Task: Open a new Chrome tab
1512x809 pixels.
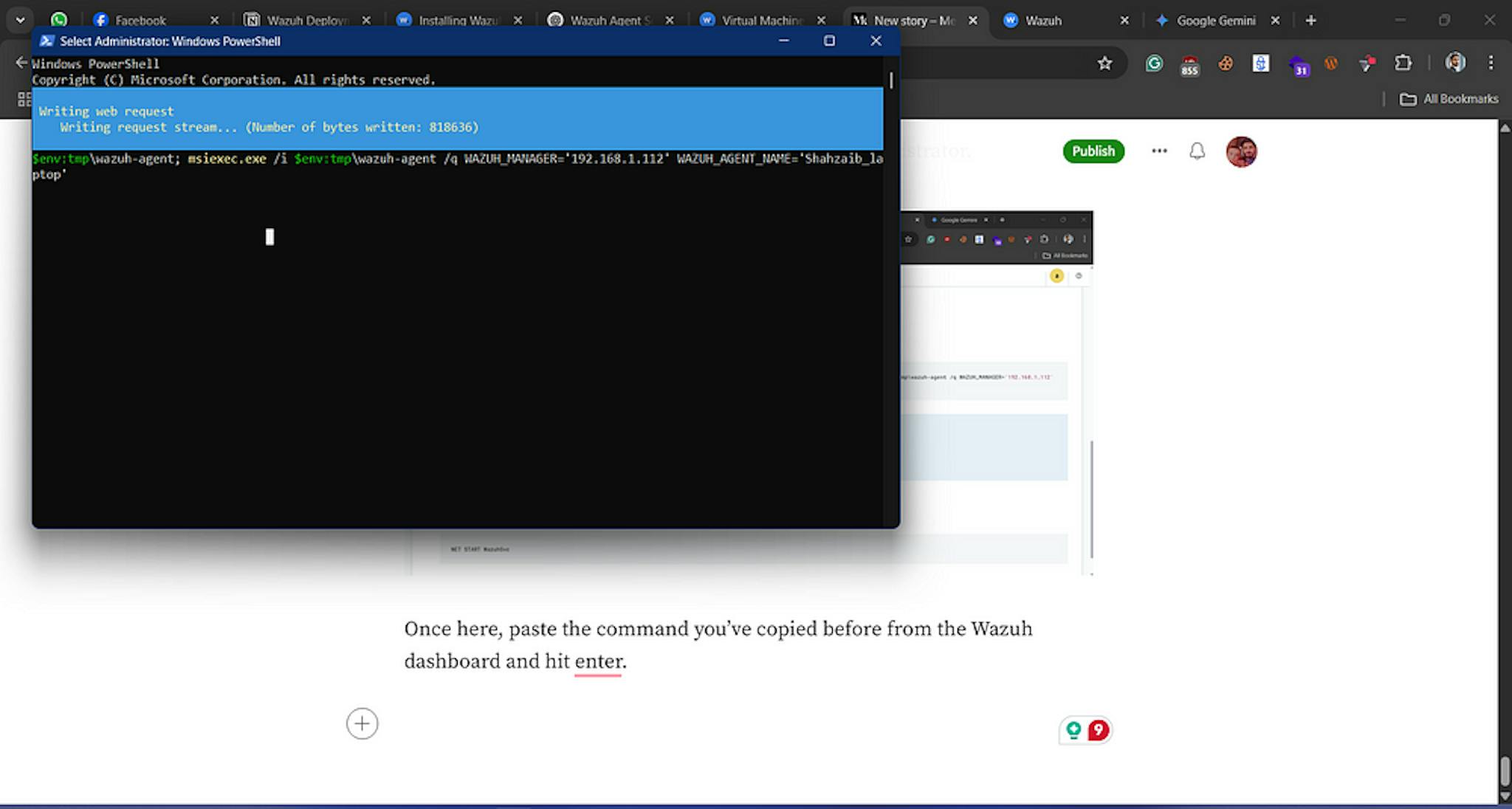Action: click(1311, 21)
